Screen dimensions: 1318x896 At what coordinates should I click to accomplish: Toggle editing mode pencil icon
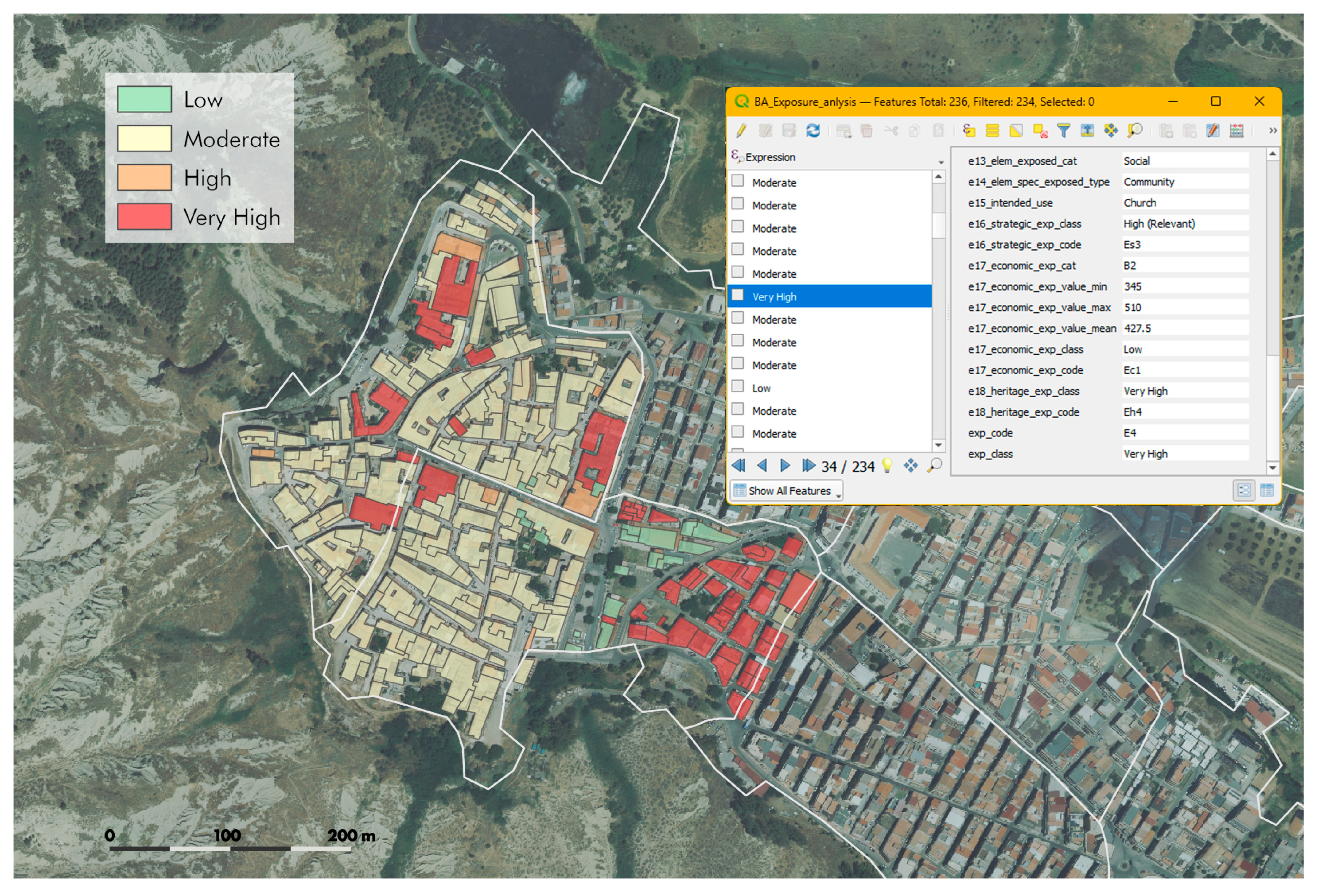741,131
